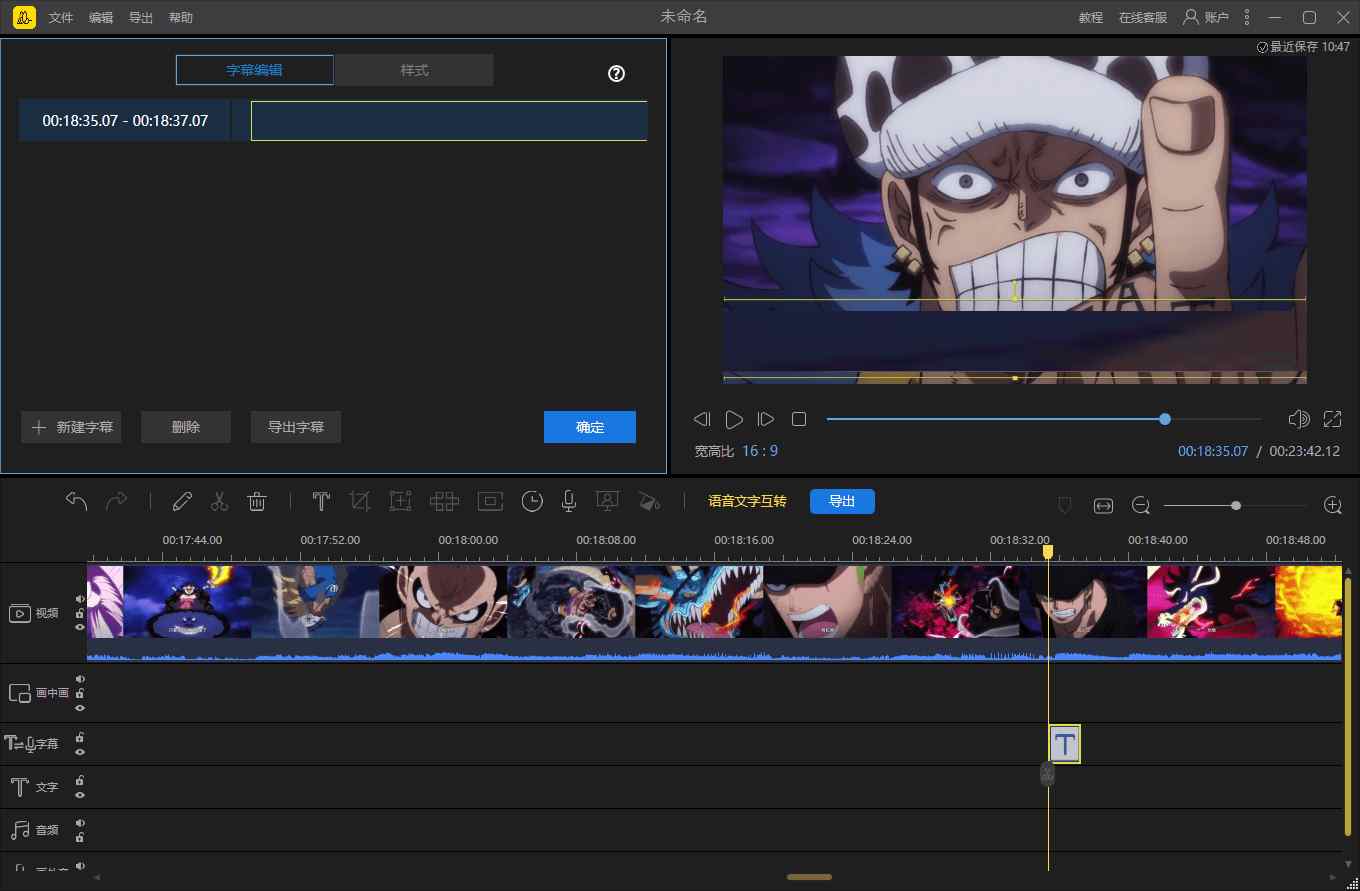The height and width of the screenshot is (891, 1360).
Task: Click the zoom-region tool icon
Action: [x=400, y=501]
